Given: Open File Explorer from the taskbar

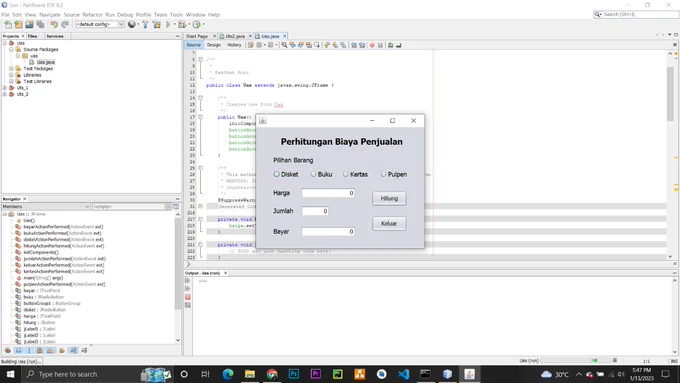Looking at the screenshot, I should click(x=250, y=374).
